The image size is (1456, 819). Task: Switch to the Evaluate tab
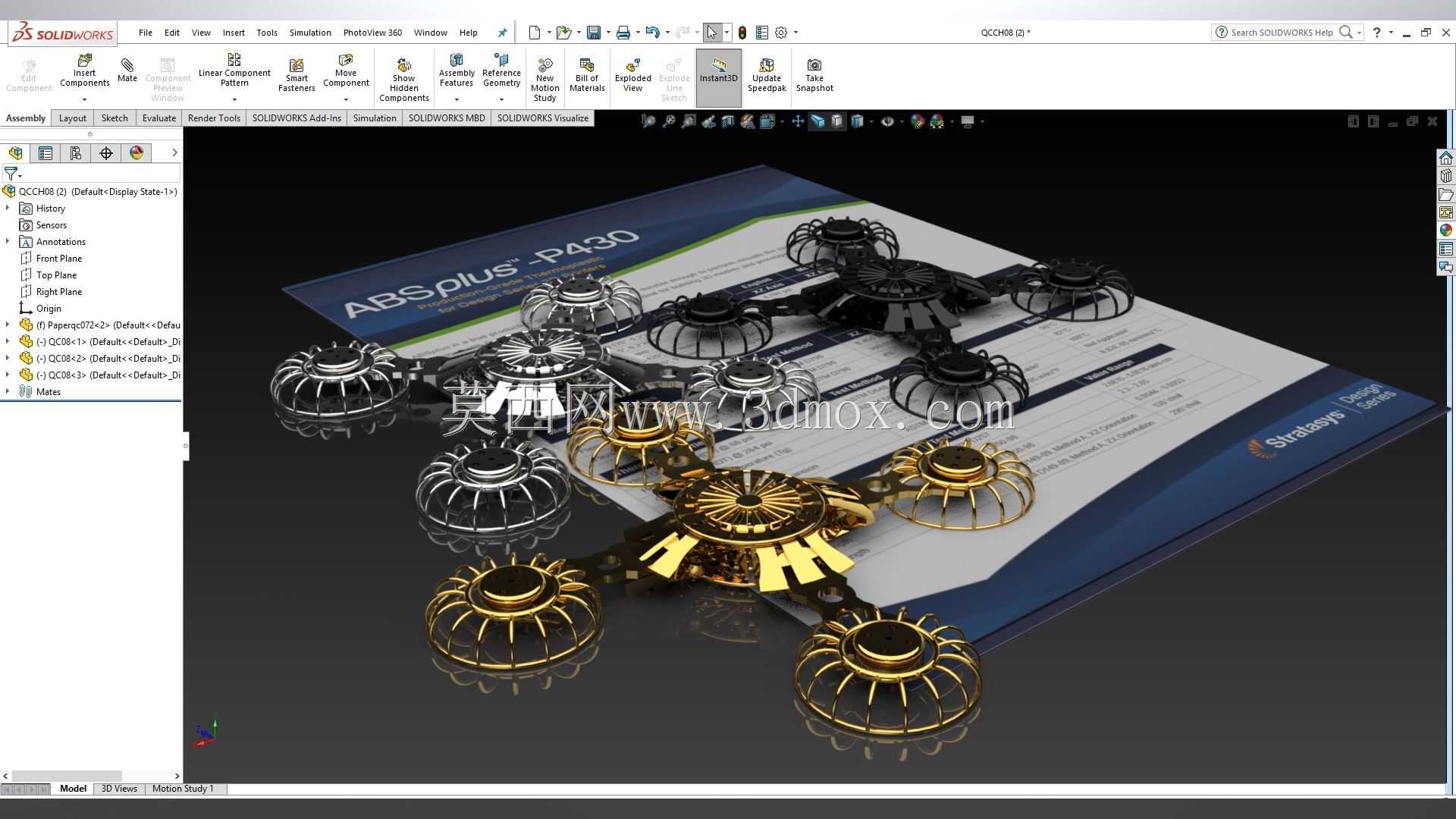(x=159, y=118)
